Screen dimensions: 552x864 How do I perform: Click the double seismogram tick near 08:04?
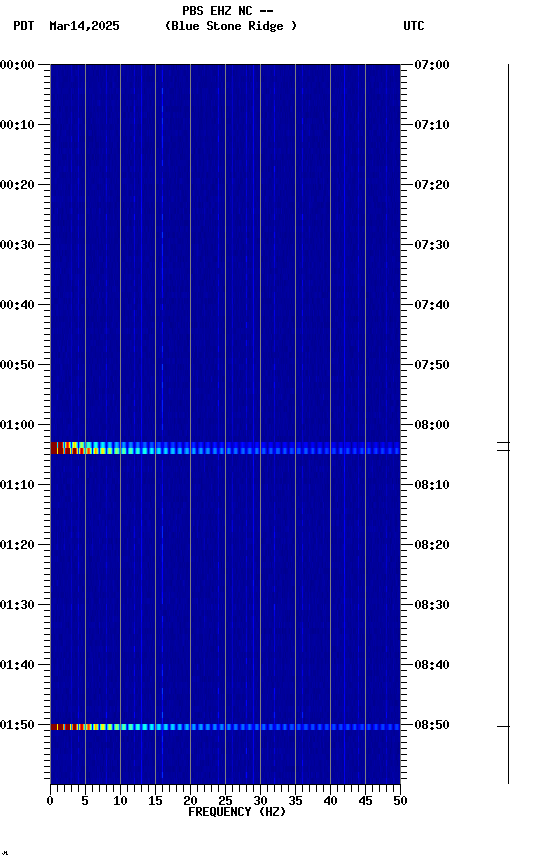pyautogui.click(x=504, y=446)
